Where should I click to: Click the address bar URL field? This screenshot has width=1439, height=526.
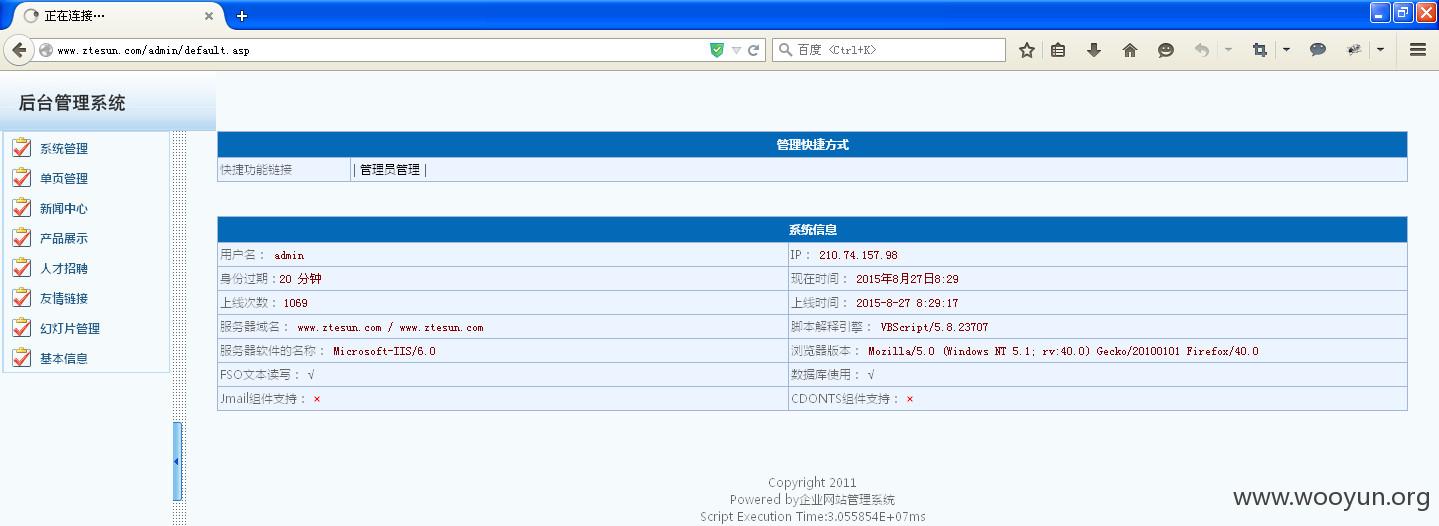tap(380, 50)
